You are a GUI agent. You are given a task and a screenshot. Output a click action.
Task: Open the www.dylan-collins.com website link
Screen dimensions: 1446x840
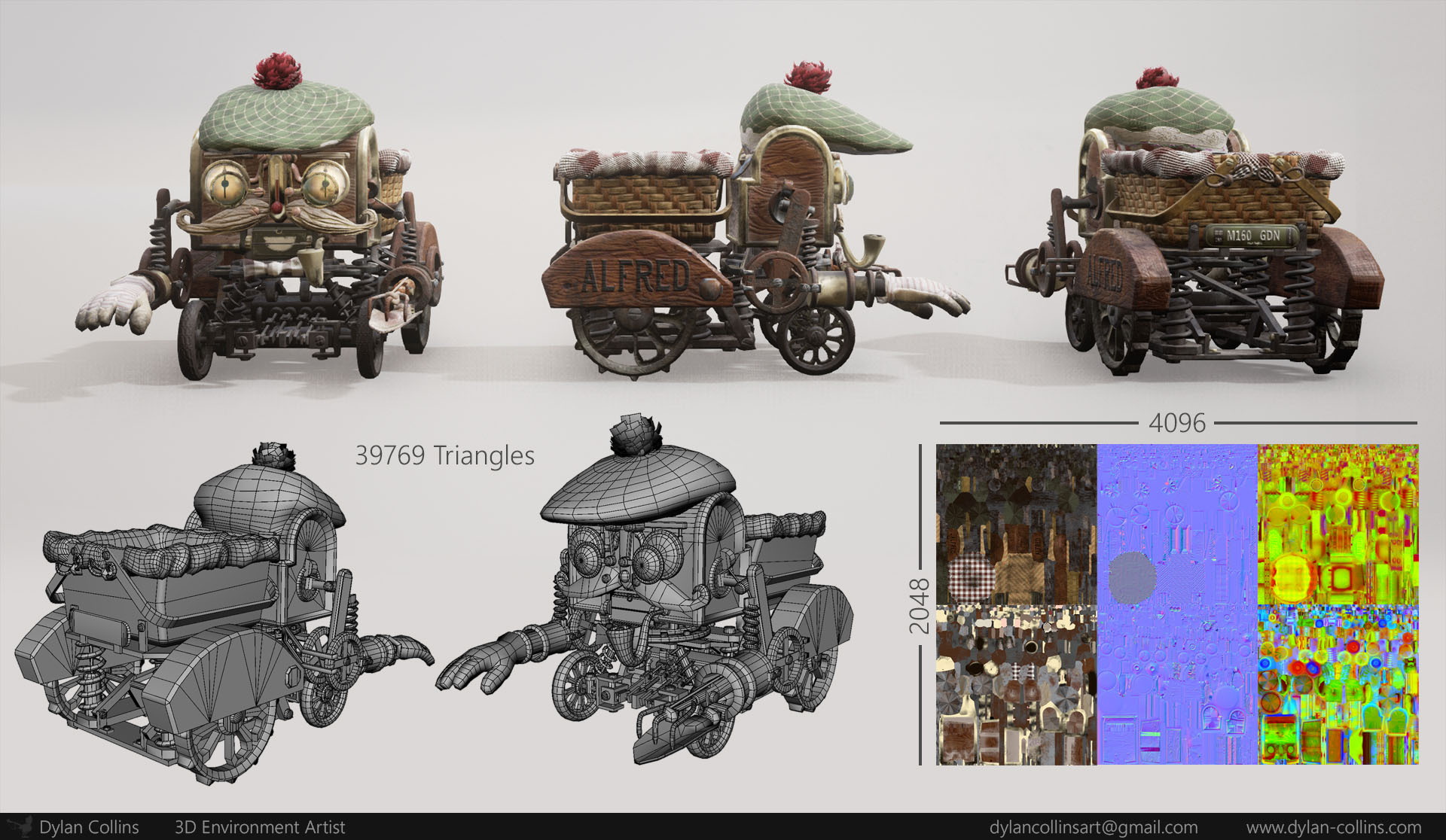click(x=1333, y=827)
